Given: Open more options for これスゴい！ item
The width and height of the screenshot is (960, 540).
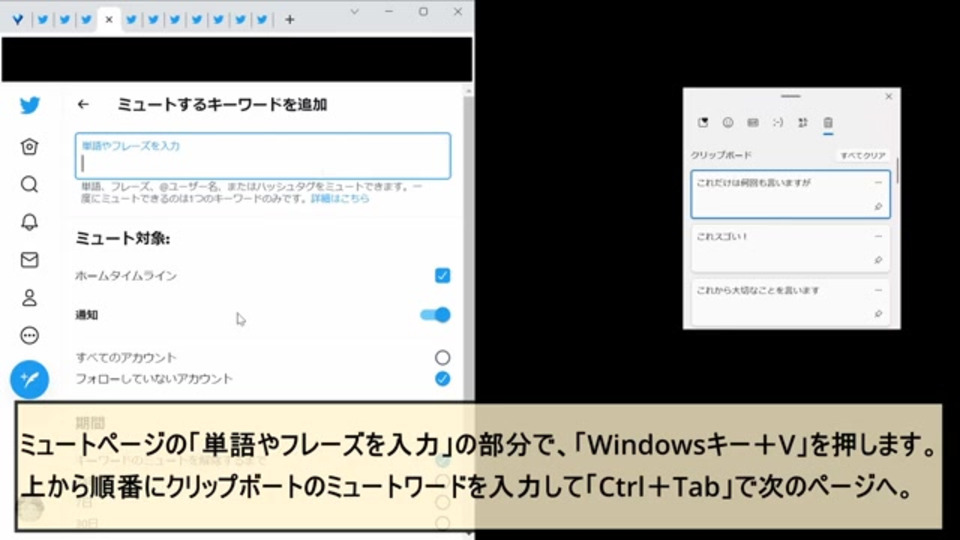Looking at the screenshot, I should [x=878, y=236].
